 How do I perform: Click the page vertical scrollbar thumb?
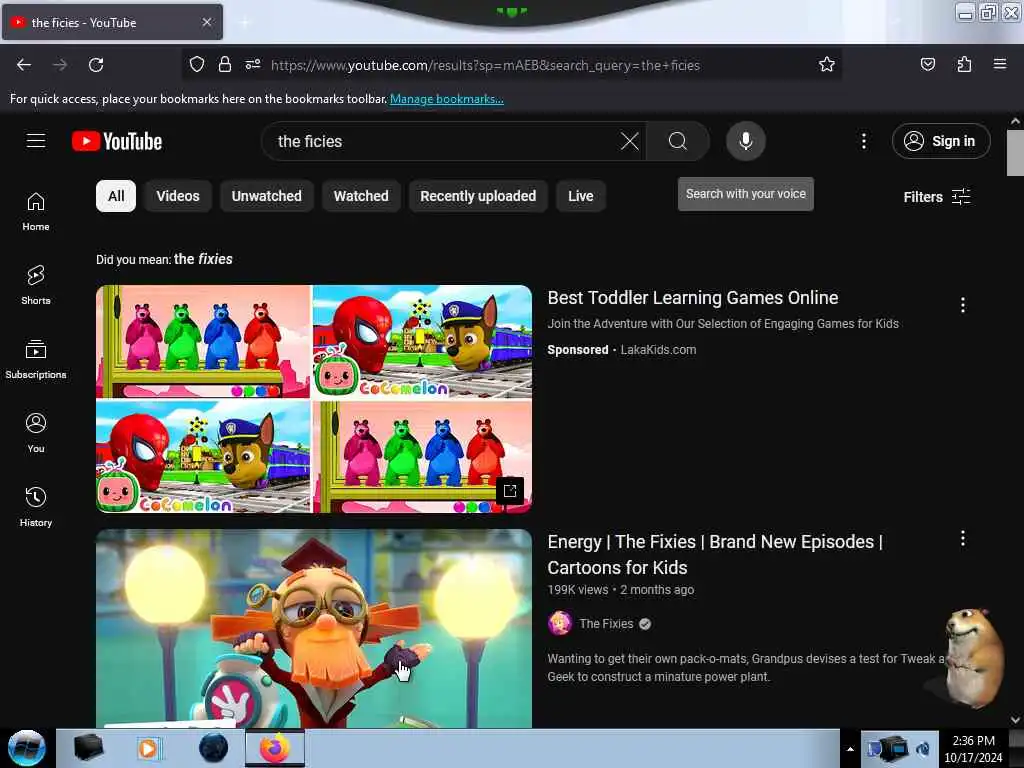[1014, 153]
